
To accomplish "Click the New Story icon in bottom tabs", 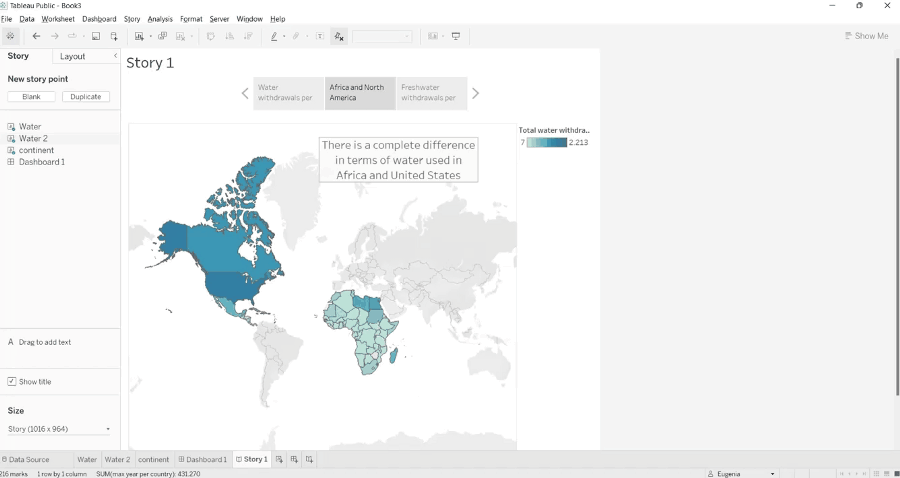I will pyautogui.click(x=309, y=459).
